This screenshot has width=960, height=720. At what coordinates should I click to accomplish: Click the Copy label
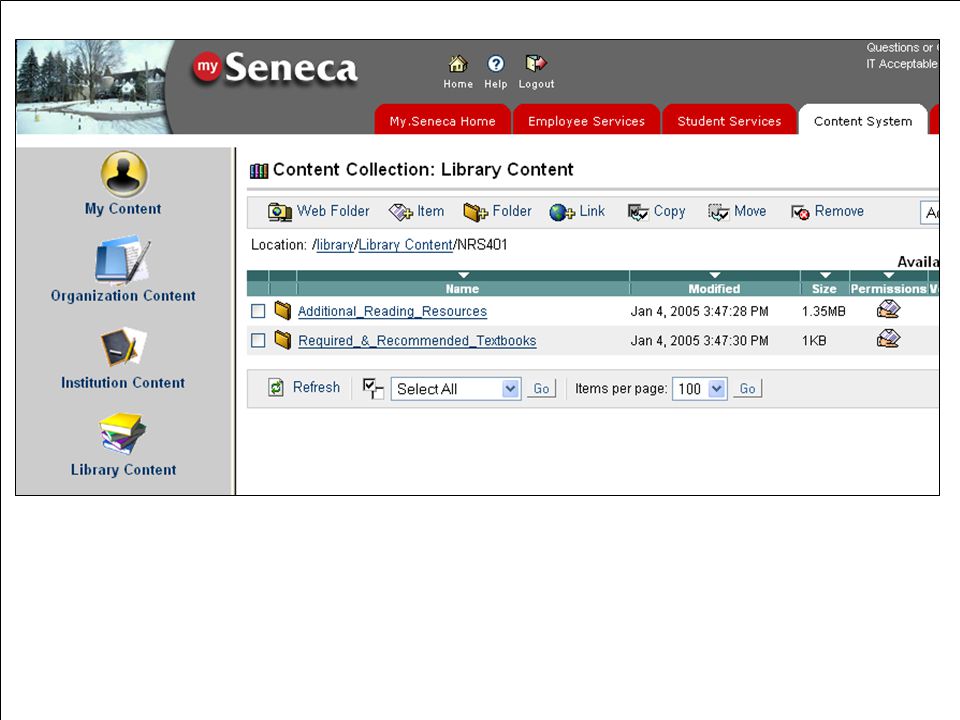[x=669, y=211]
